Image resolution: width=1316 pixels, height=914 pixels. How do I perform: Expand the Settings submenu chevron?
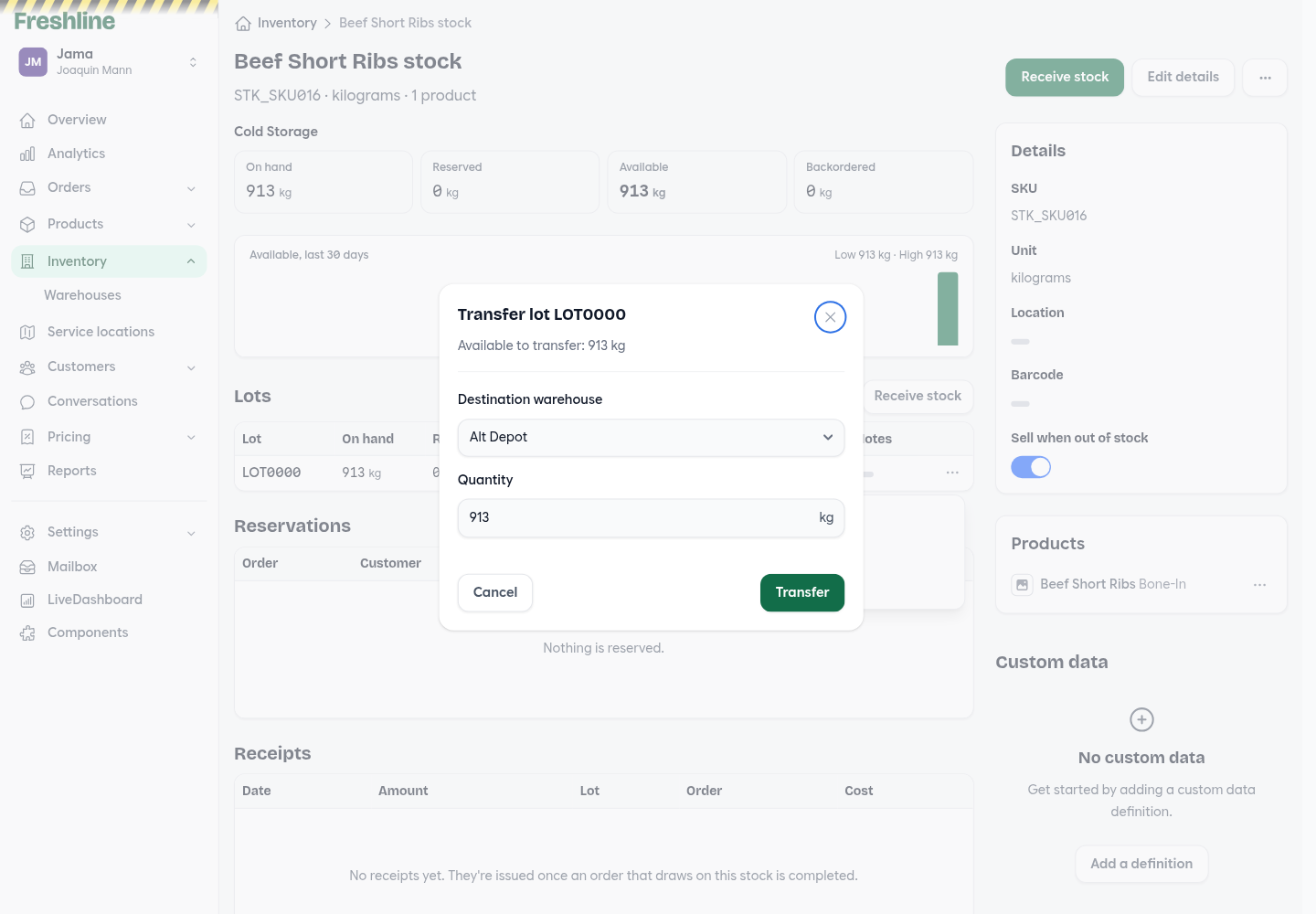(191, 533)
